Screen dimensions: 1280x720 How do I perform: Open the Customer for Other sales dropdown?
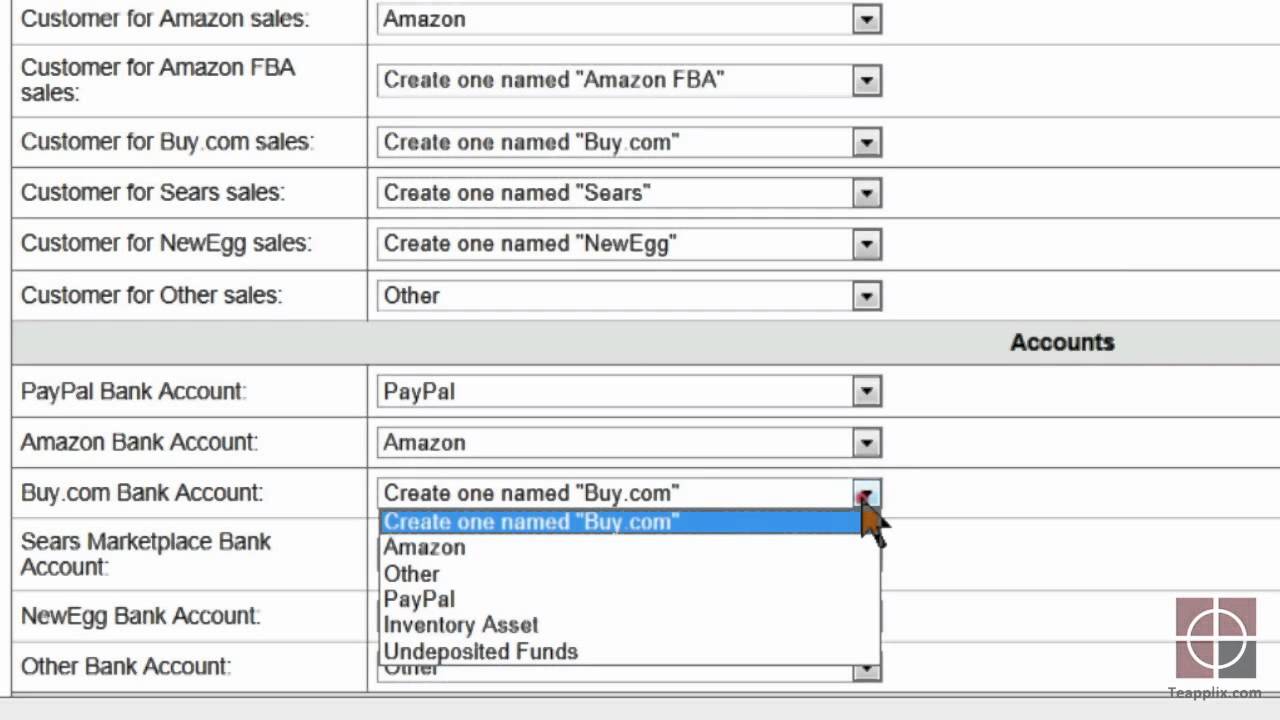(x=628, y=296)
